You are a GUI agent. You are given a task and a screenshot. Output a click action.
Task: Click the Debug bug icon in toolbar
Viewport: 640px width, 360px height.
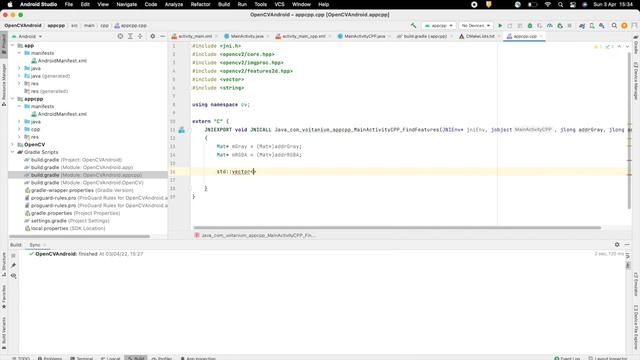click(530, 25)
